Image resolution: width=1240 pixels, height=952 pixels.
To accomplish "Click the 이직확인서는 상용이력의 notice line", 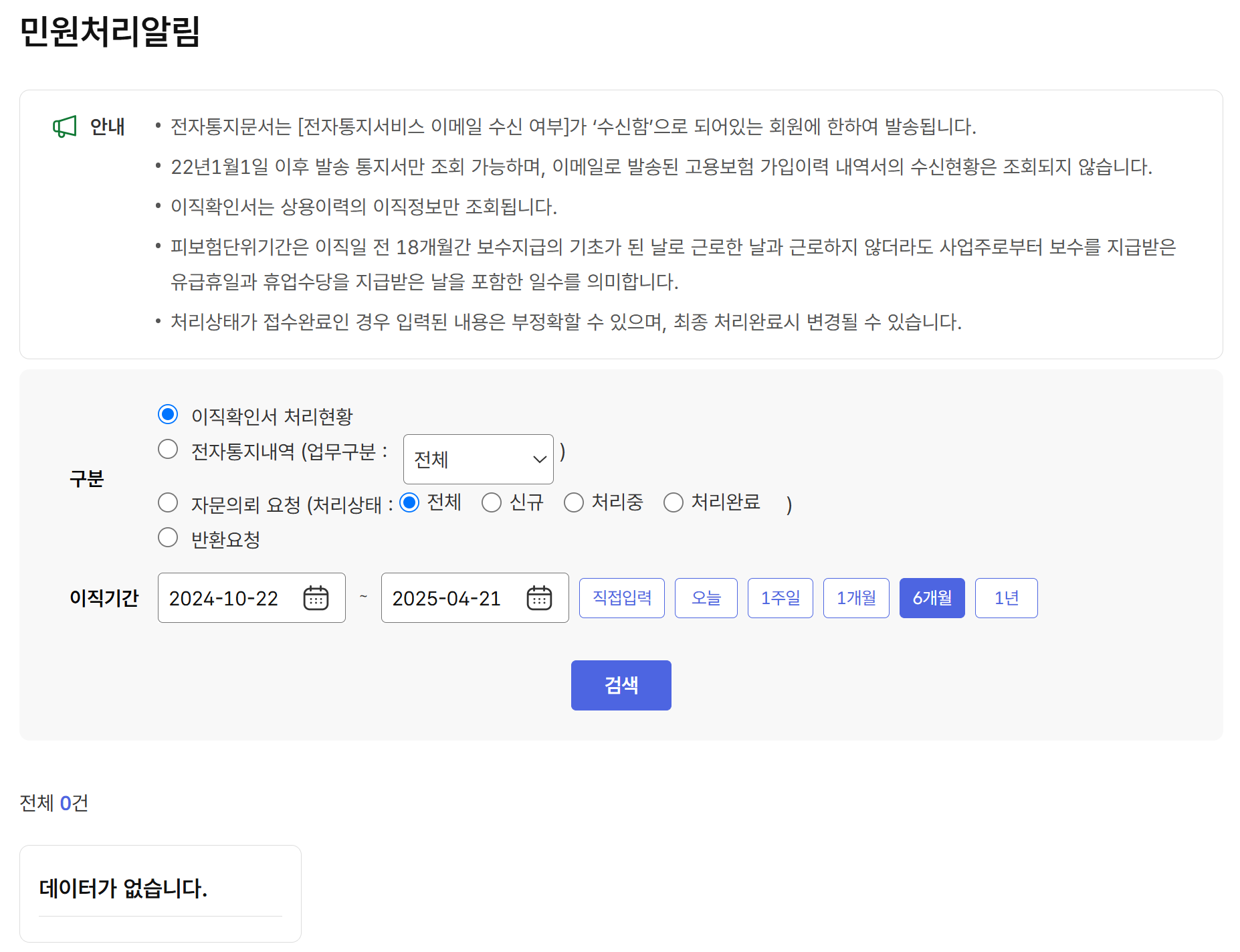I will (364, 207).
